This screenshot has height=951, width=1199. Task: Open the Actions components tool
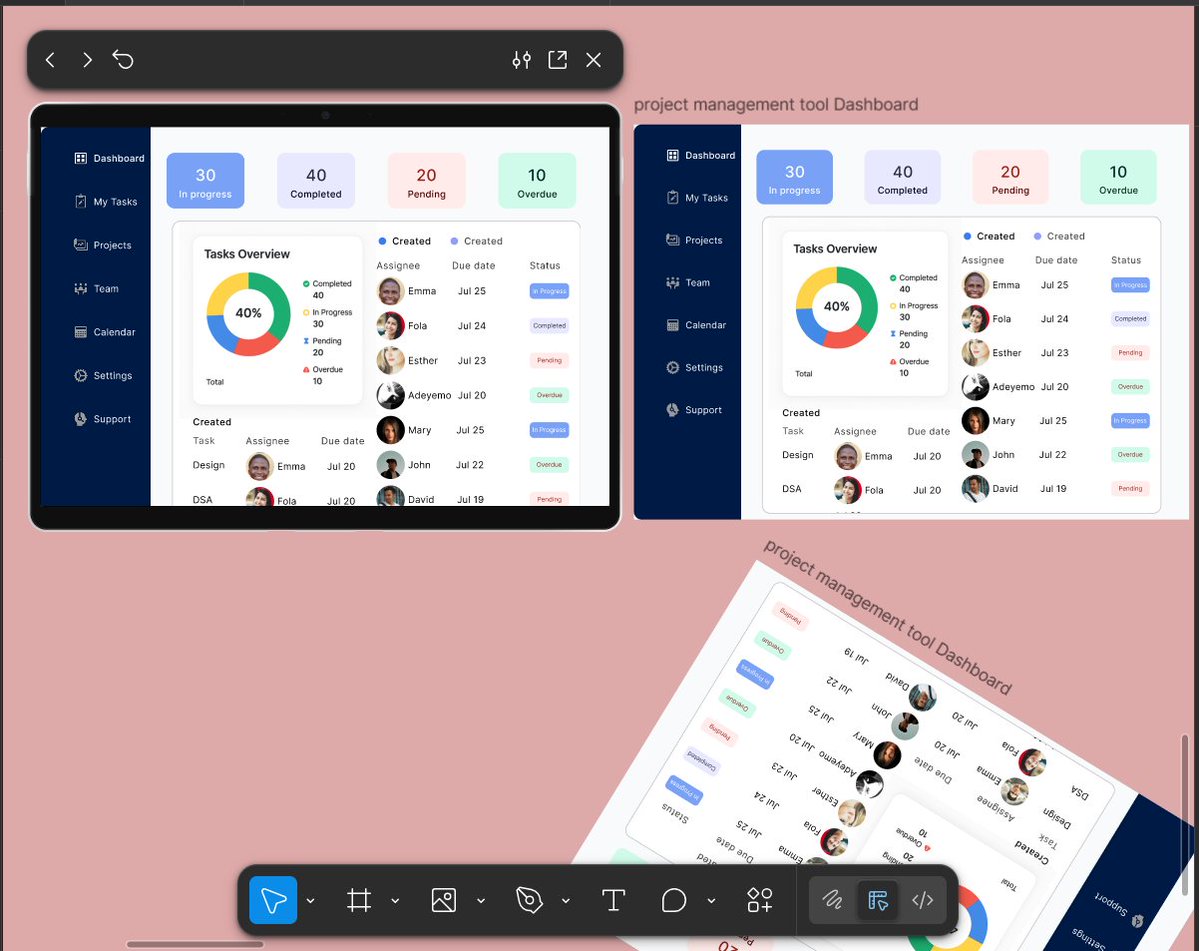pyautogui.click(x=759, y=900)
